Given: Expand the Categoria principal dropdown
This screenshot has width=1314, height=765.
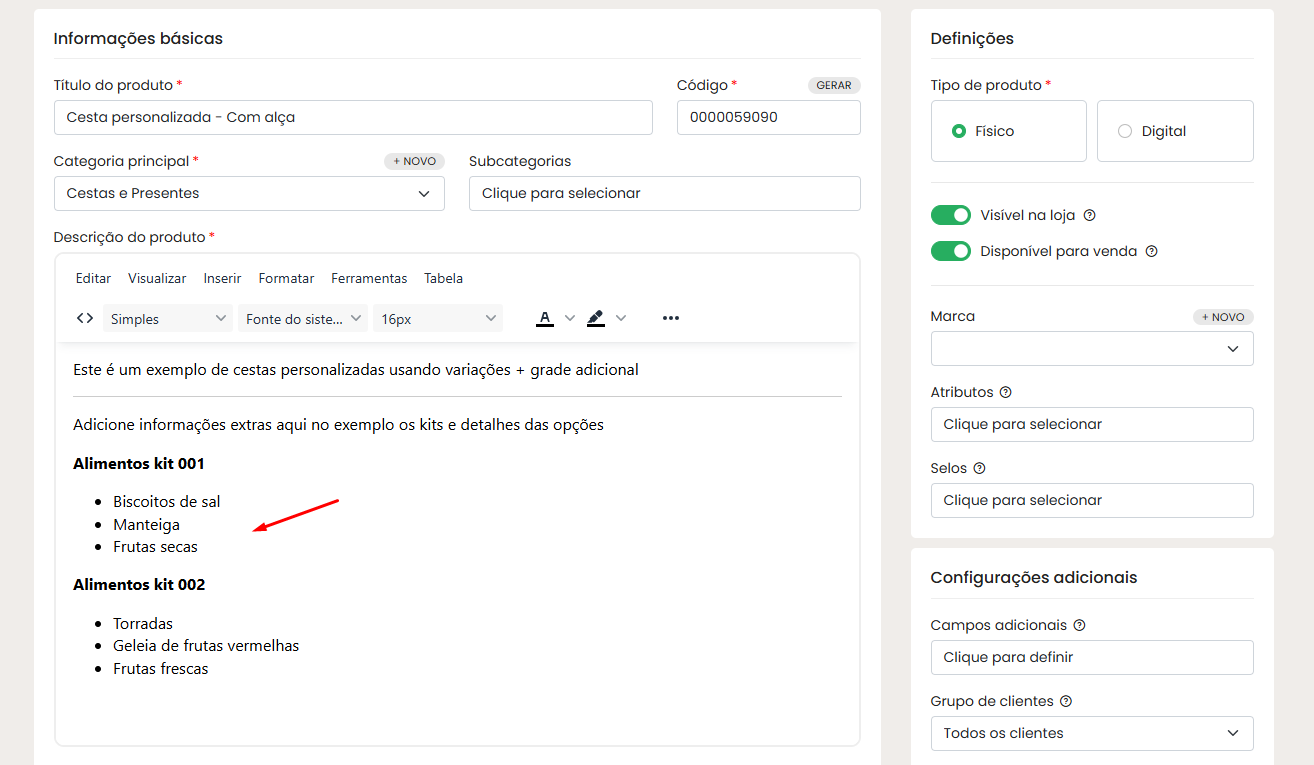Looking at the screenshot, I should tap(249, 194).
